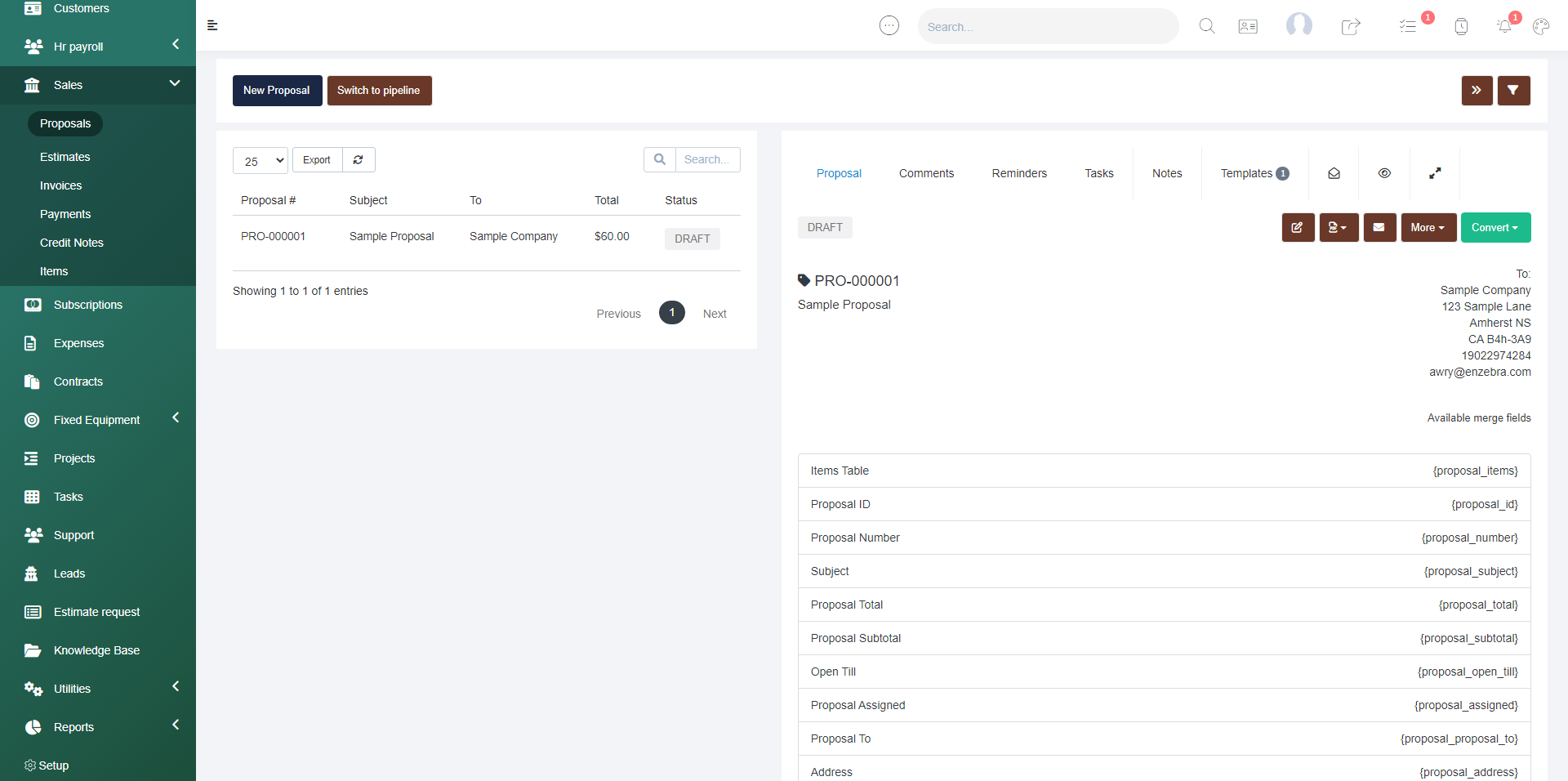Open the theme palette icon

pyautogui.click(x=1541, y=26)
